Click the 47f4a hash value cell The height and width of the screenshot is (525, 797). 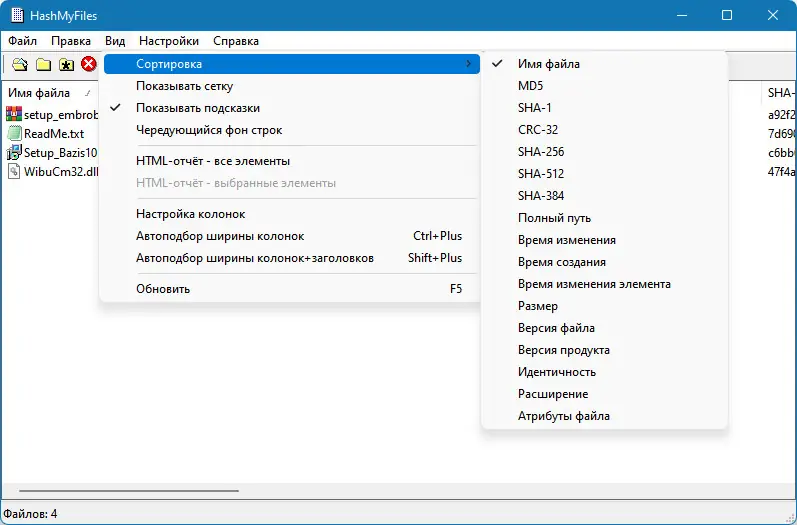tap(781, 172)
